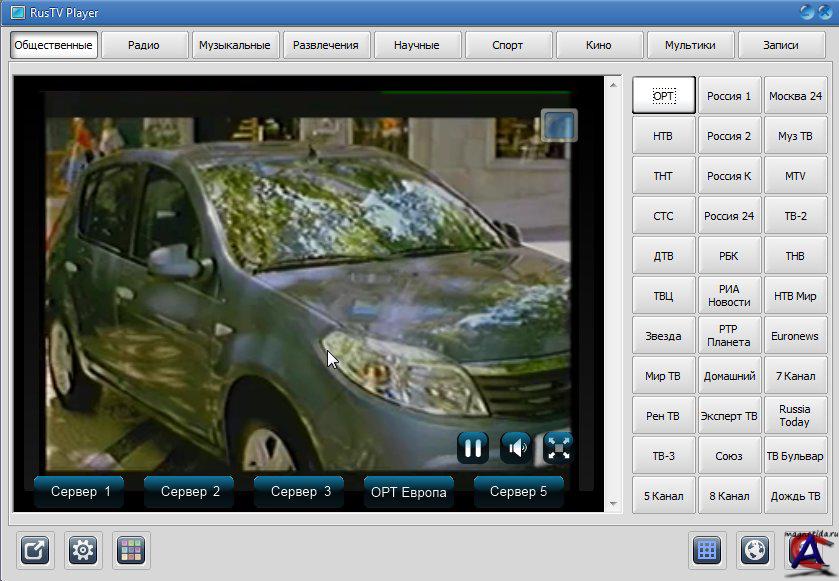Select the НТВ channel
The height and width of the screenshot is (581, 839).
pos(663,136)
